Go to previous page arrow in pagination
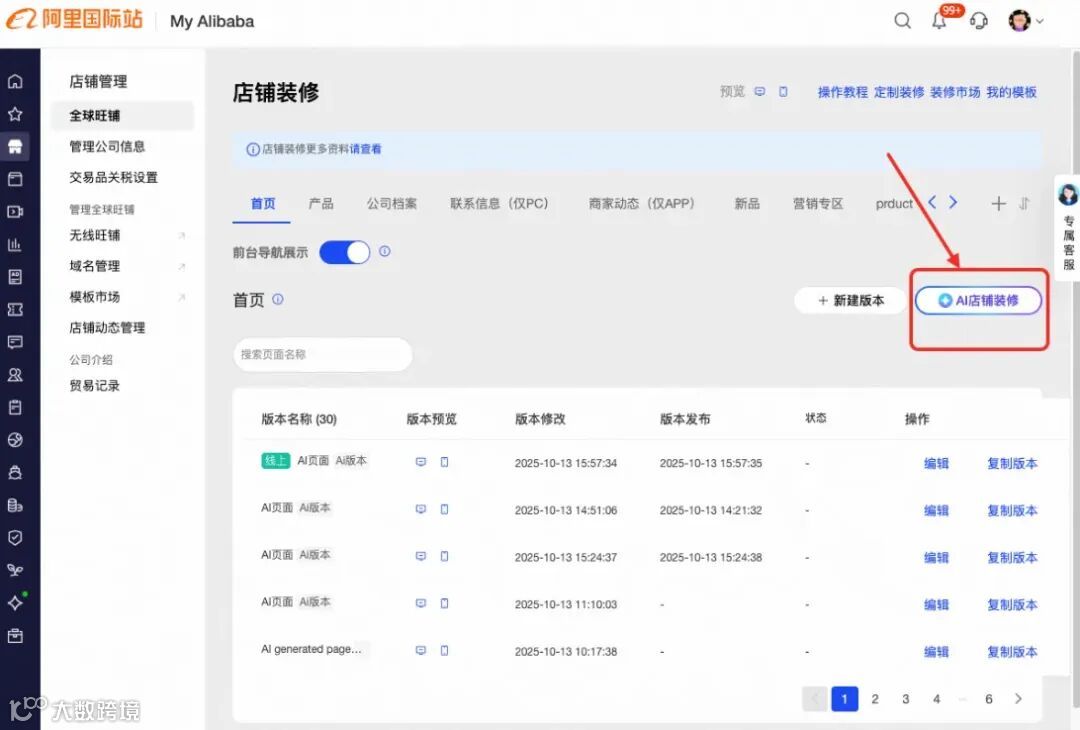 [815, 698]
